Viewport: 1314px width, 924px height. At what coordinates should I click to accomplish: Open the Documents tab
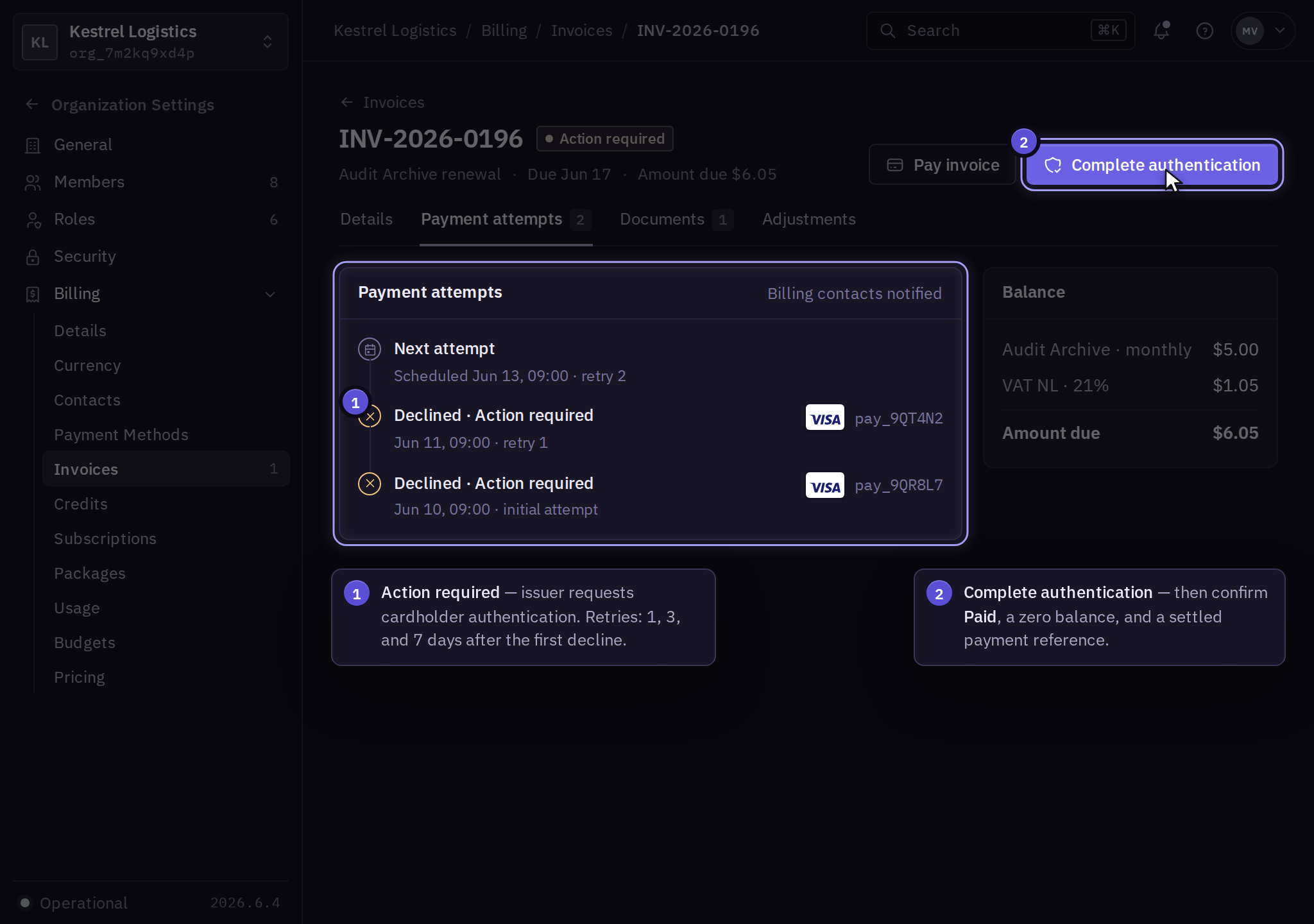click(x=676, y=219)
